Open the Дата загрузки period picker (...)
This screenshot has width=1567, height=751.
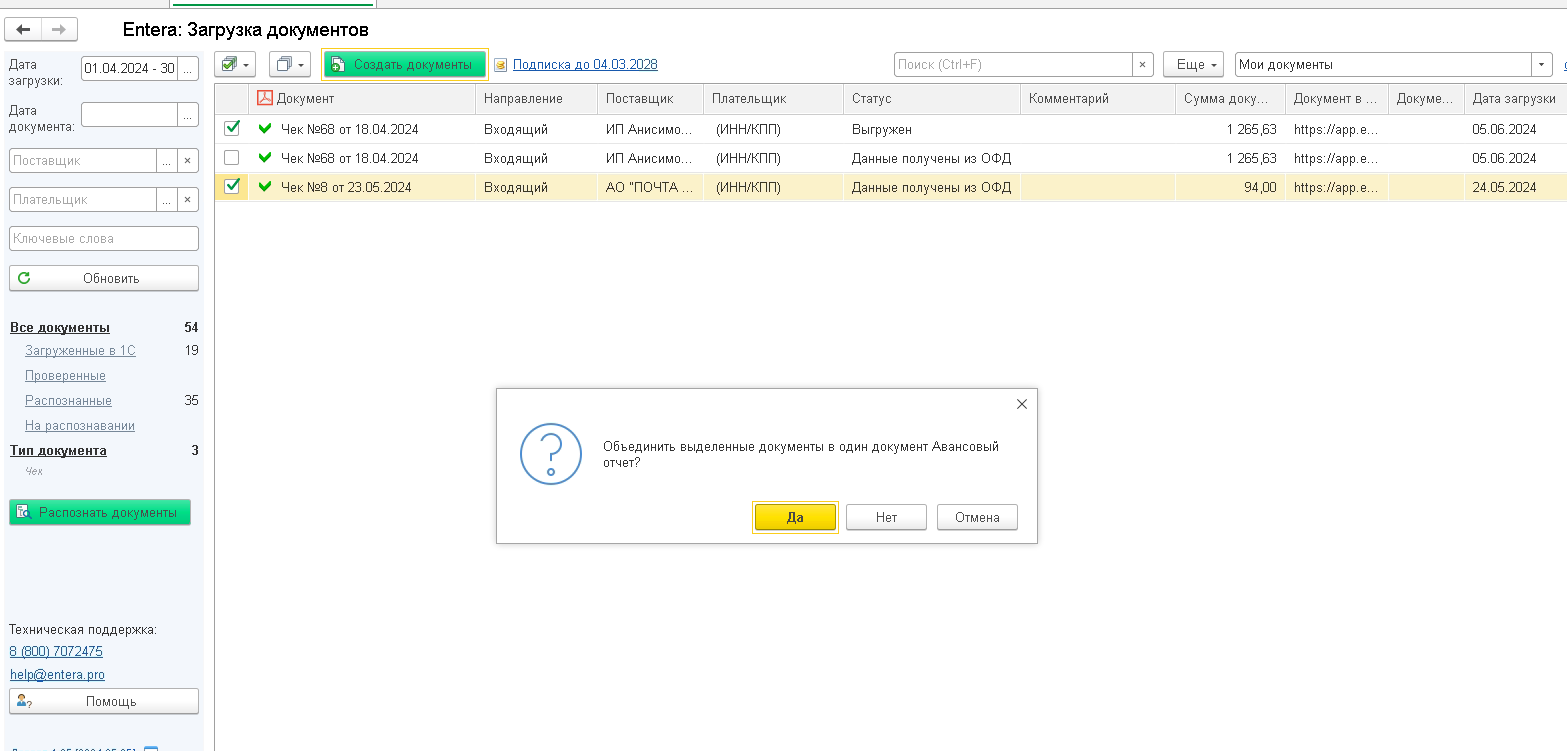tap(188, 69)
